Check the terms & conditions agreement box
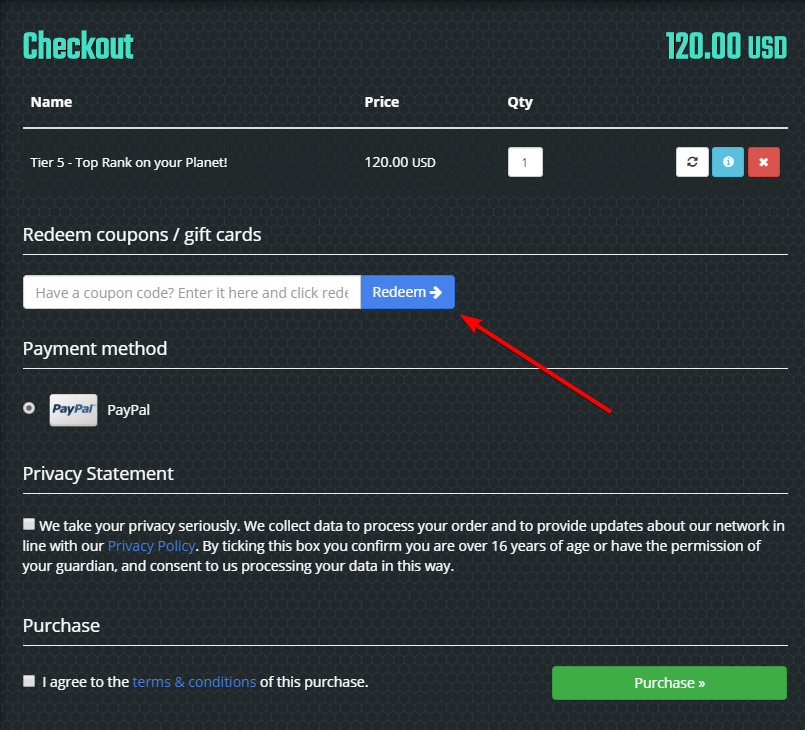Screen dimensions: 805x730 point(29,681)
